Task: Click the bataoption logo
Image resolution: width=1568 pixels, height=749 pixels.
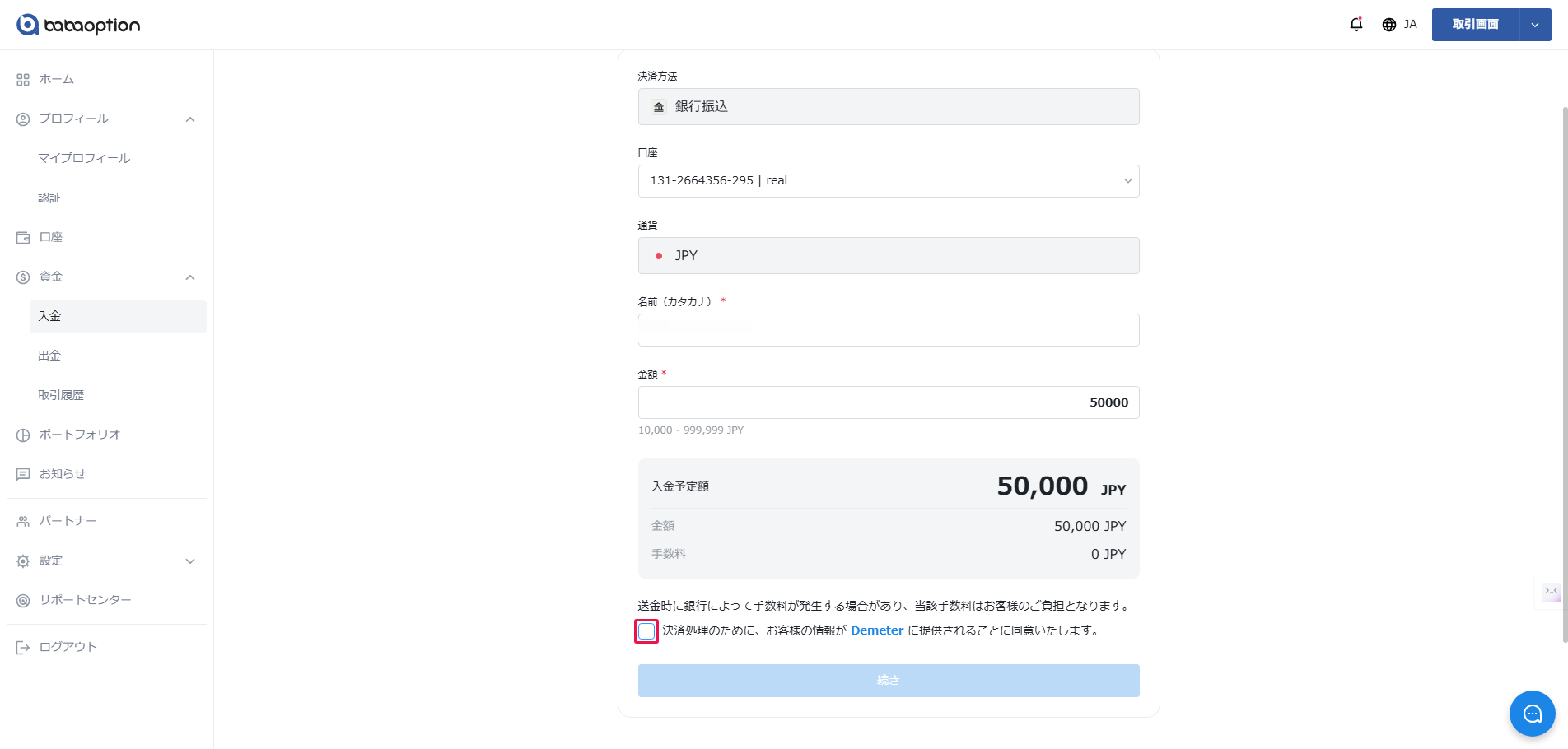Action: point(78,25)
